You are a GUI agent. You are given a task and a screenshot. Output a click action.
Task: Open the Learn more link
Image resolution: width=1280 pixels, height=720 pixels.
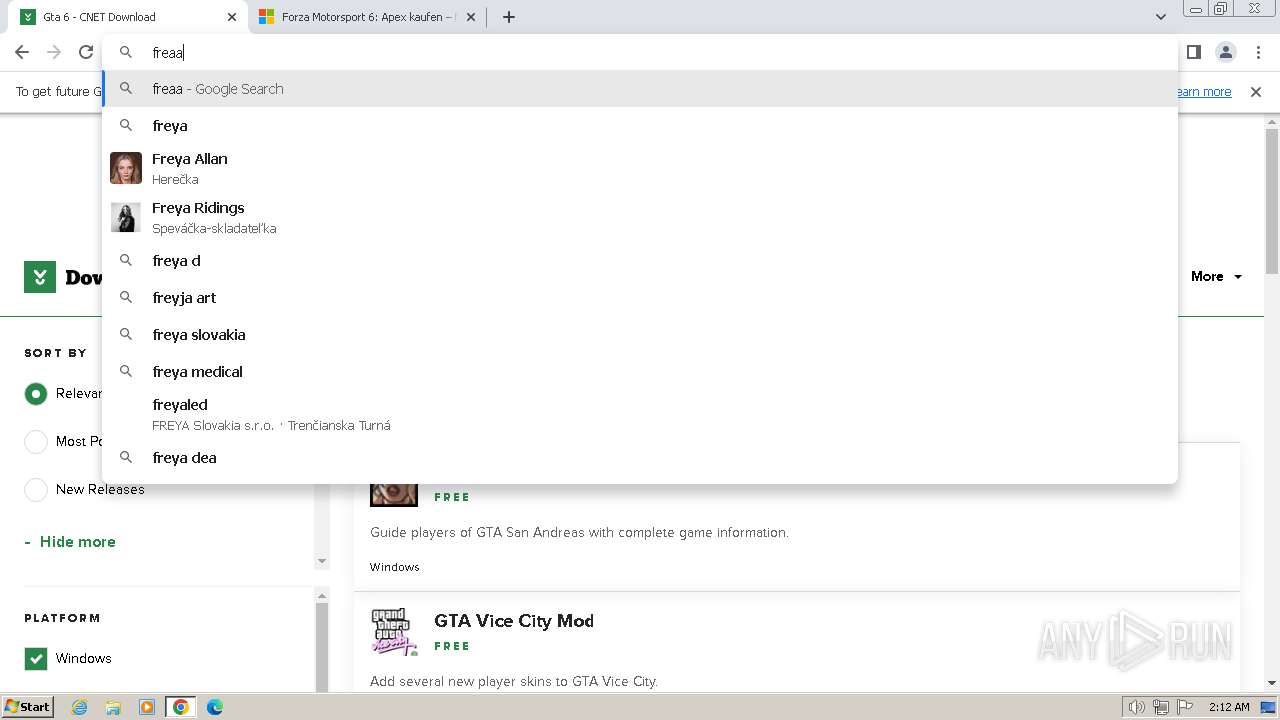click(1204, 91)
